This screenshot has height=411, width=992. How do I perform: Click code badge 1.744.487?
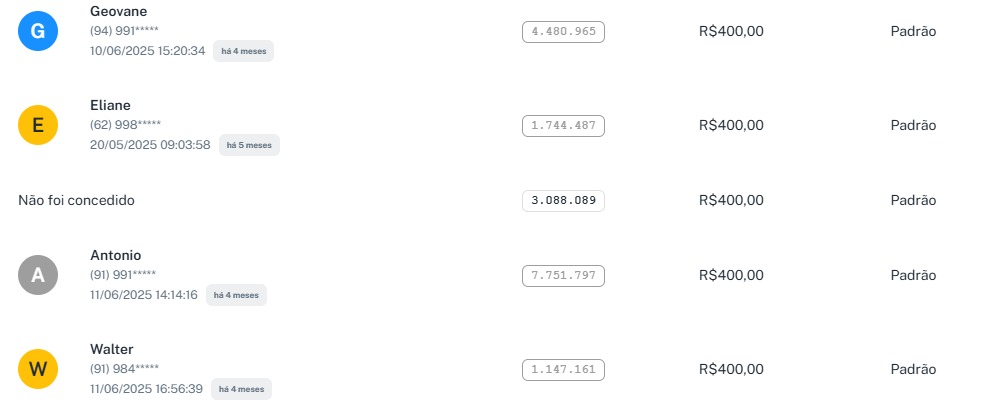563,125
